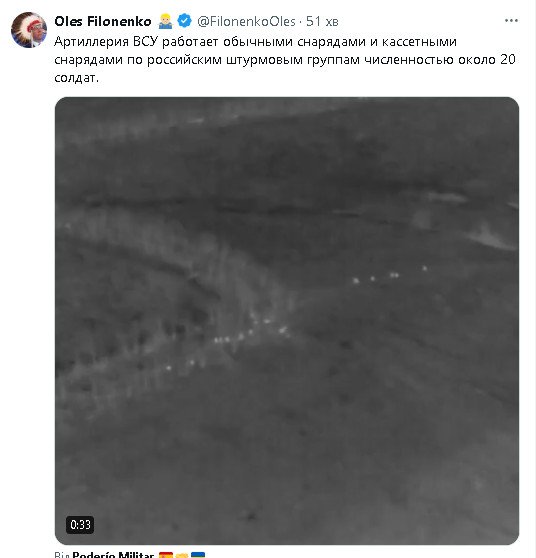Open Oles Filonenko's profile avatar
The width and height of the screenshot is (536, 558).
point(28,30)
